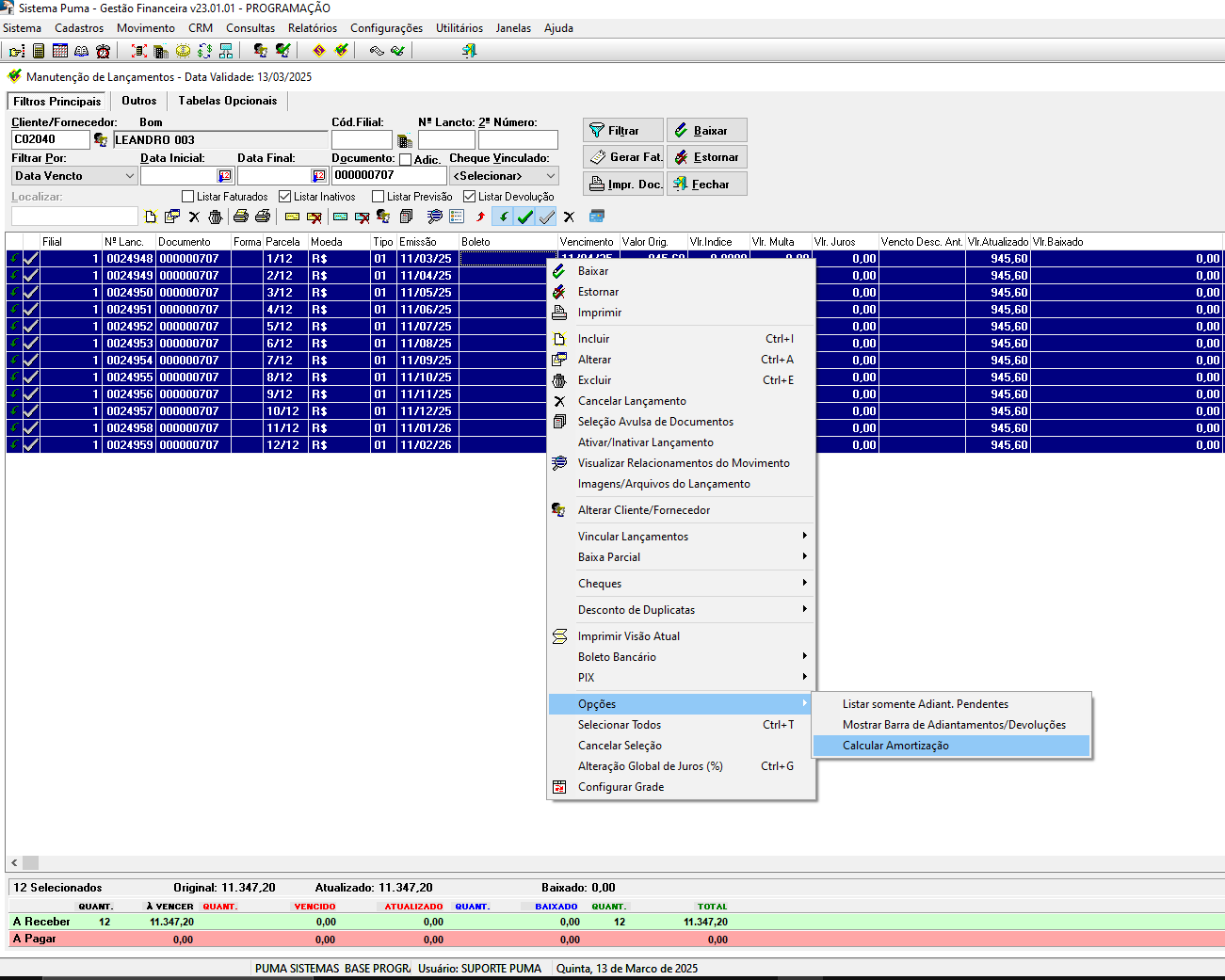Open the calendar icon in the top toolbar
This screenshot has height=980, width=1225.
click(x=60, y=51)
